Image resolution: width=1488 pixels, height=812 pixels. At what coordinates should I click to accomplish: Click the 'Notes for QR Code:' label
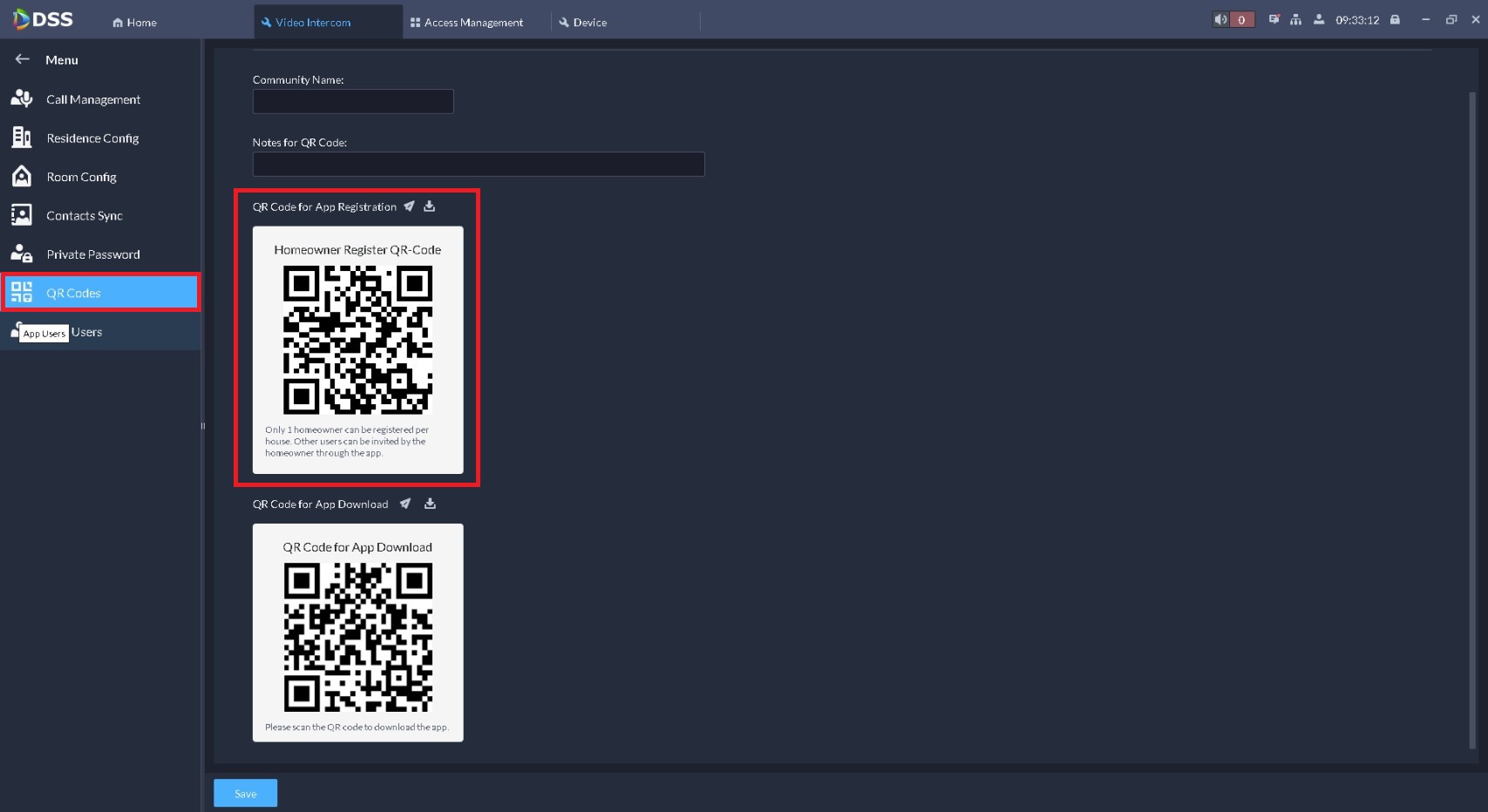click(x=300, y=143)
